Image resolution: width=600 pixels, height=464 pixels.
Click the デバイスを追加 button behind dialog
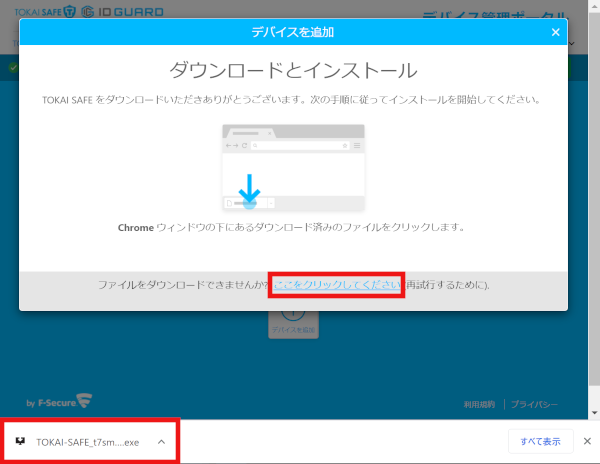[293, 324]
